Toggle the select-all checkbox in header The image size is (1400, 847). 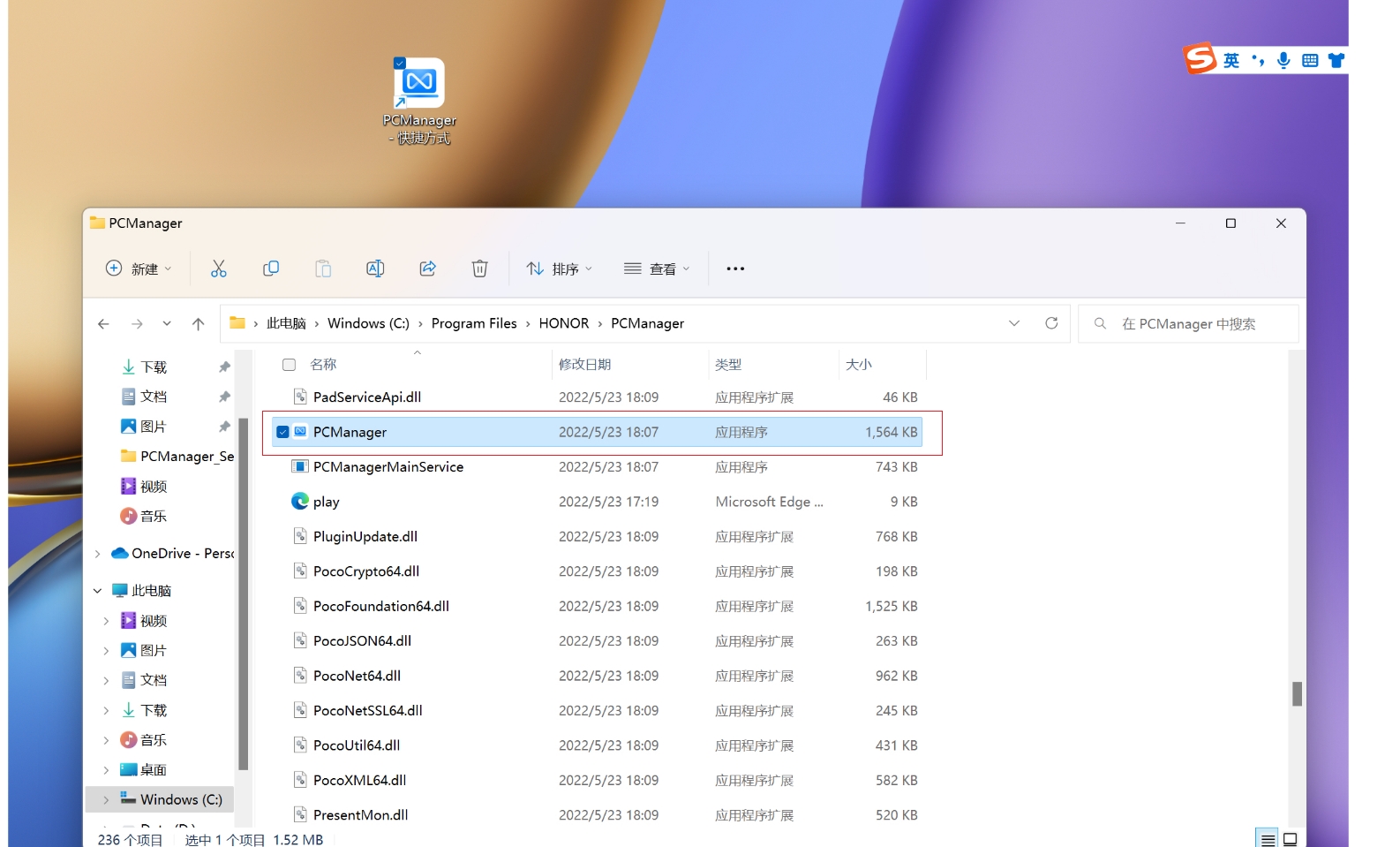[289, 365]
